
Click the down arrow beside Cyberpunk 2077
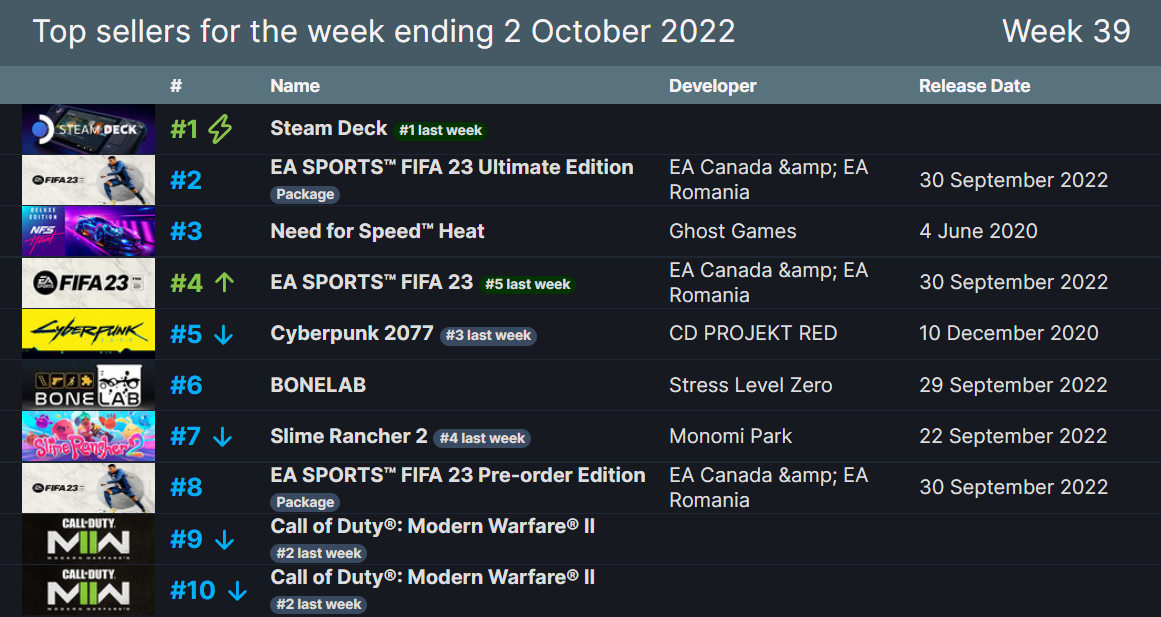(x=224, y=333)
